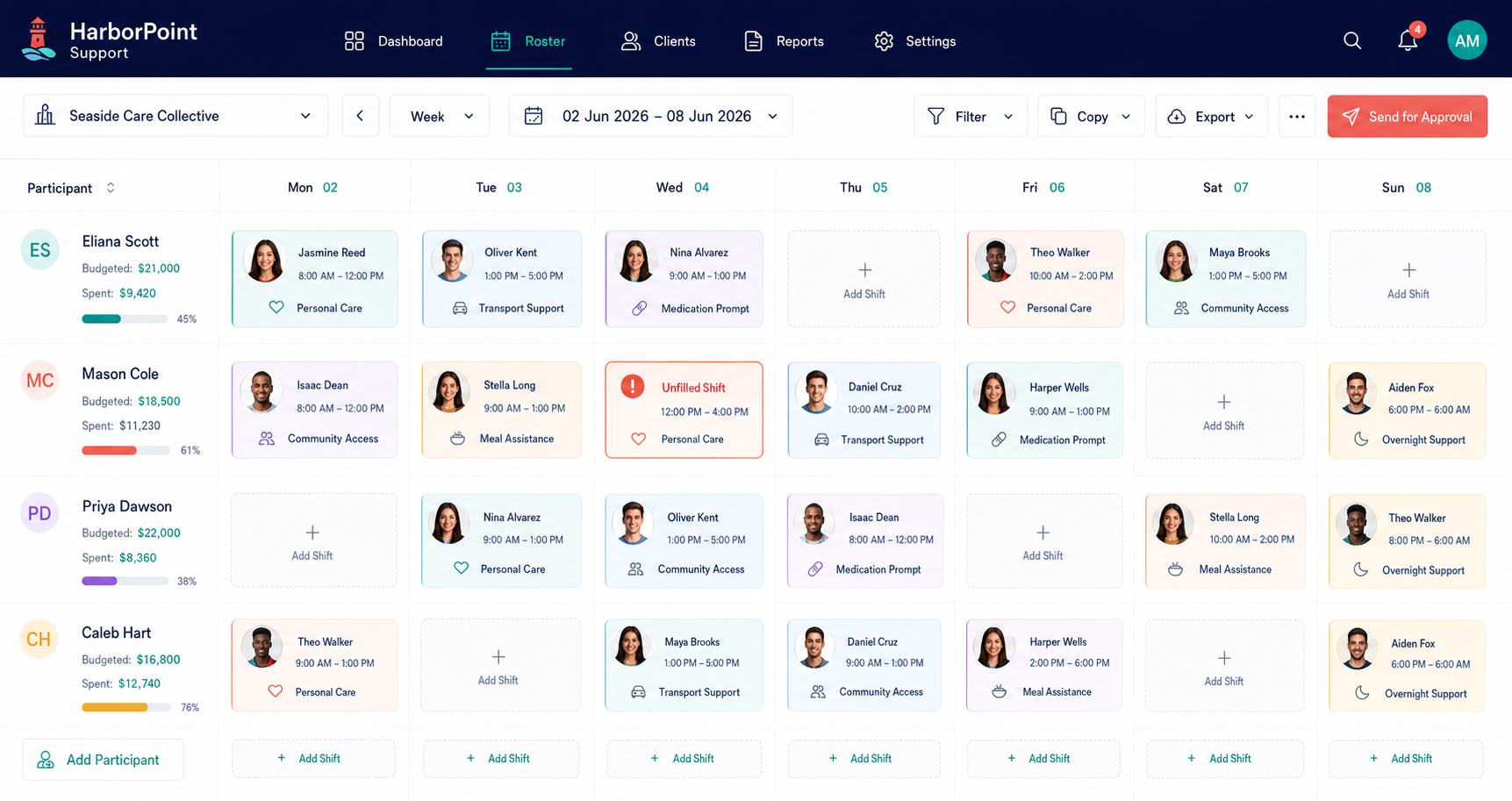Viewport: 1512px width, 801px height.
Task: Click the Mon 02 column header
Action: (x=312, y=188)
